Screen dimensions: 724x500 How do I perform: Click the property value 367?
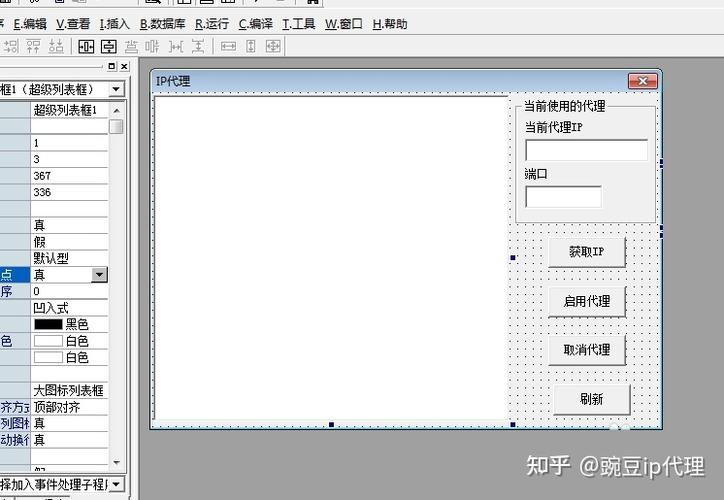click(x=69, y=176)
